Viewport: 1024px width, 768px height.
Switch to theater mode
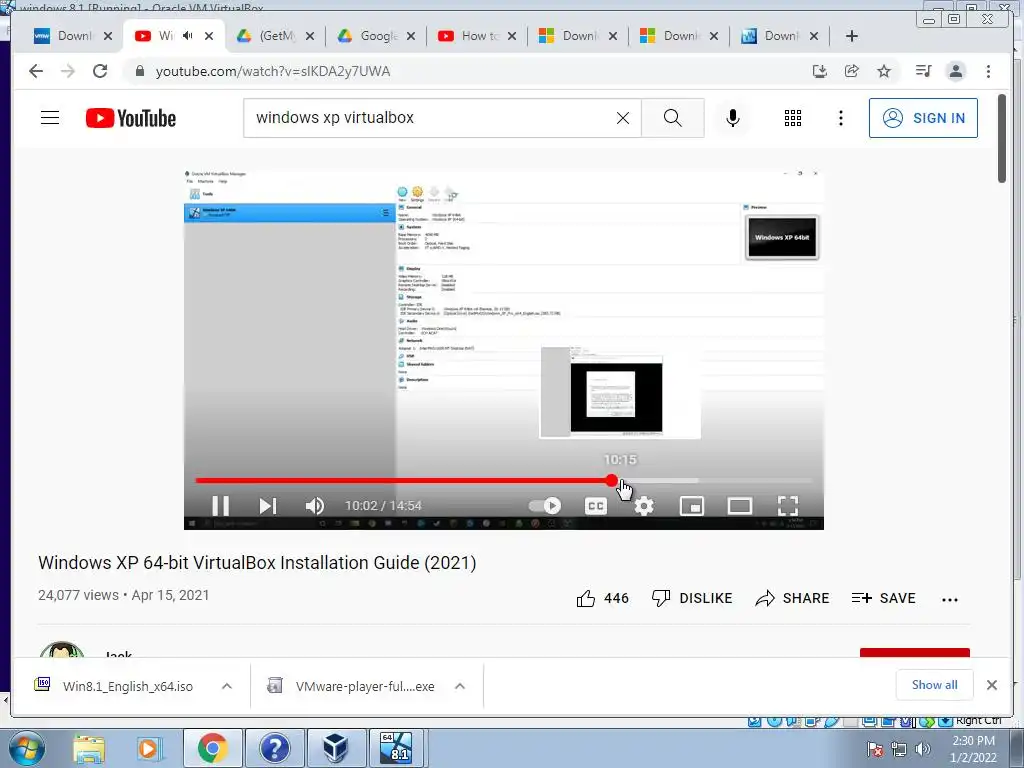click(x=739, y=505)
